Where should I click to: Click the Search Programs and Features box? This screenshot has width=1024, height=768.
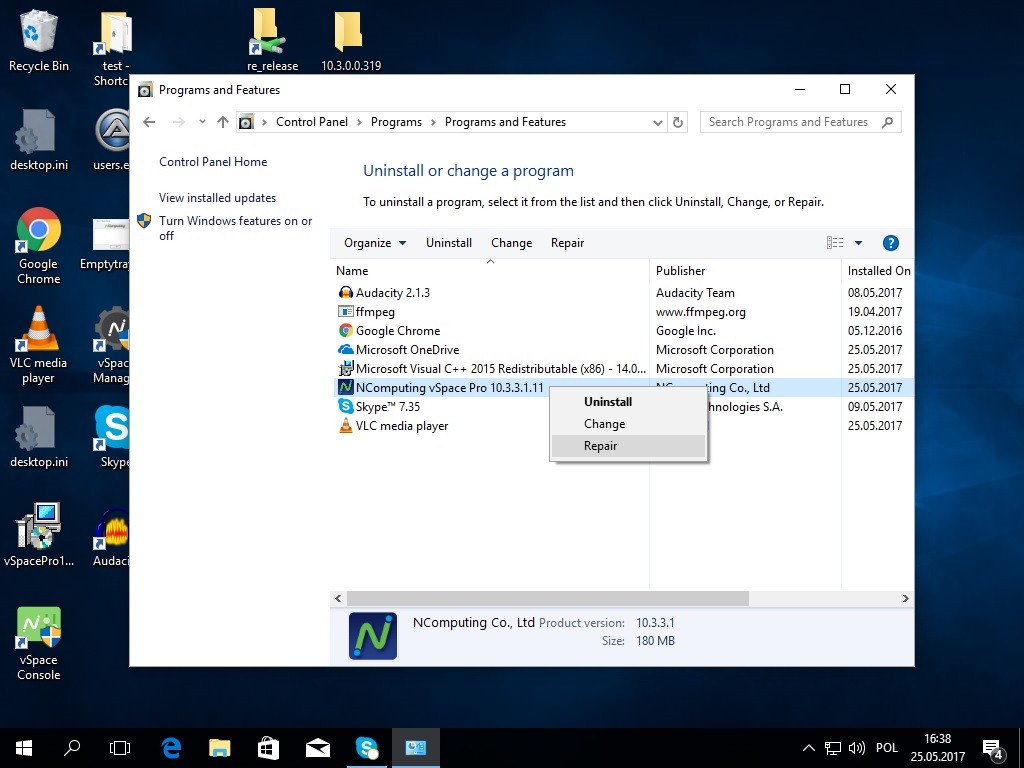pos(788,122)
